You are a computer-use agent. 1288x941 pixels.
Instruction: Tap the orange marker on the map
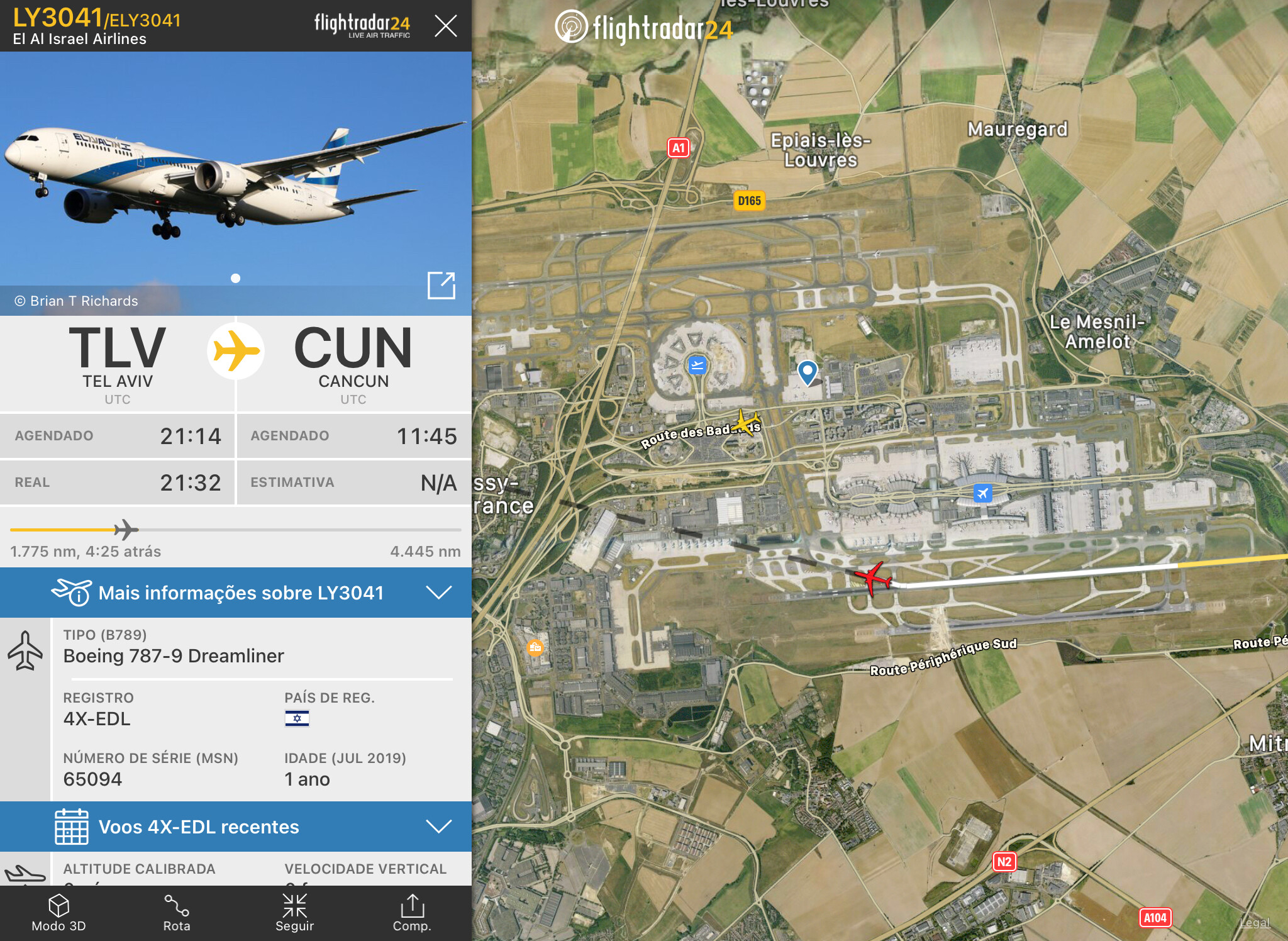click(535, 647)
